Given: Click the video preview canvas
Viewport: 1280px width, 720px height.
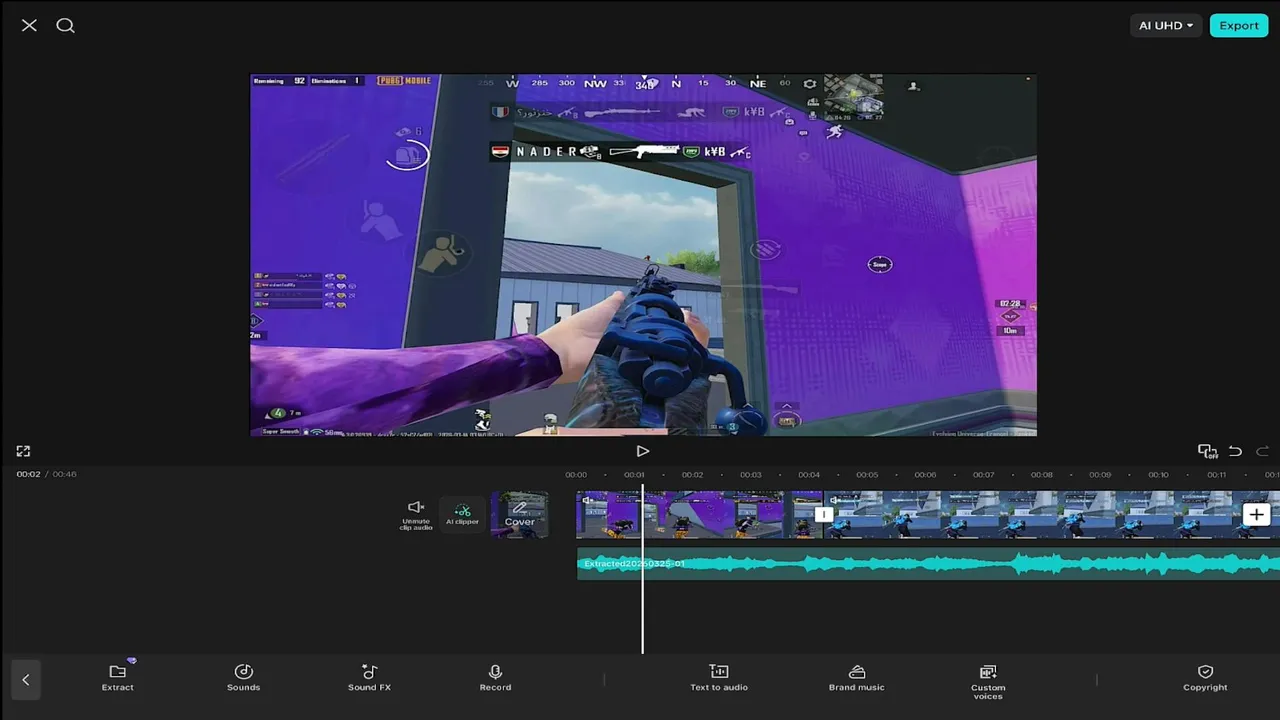Looking at the screenshot, I should (x=643, y=255).
